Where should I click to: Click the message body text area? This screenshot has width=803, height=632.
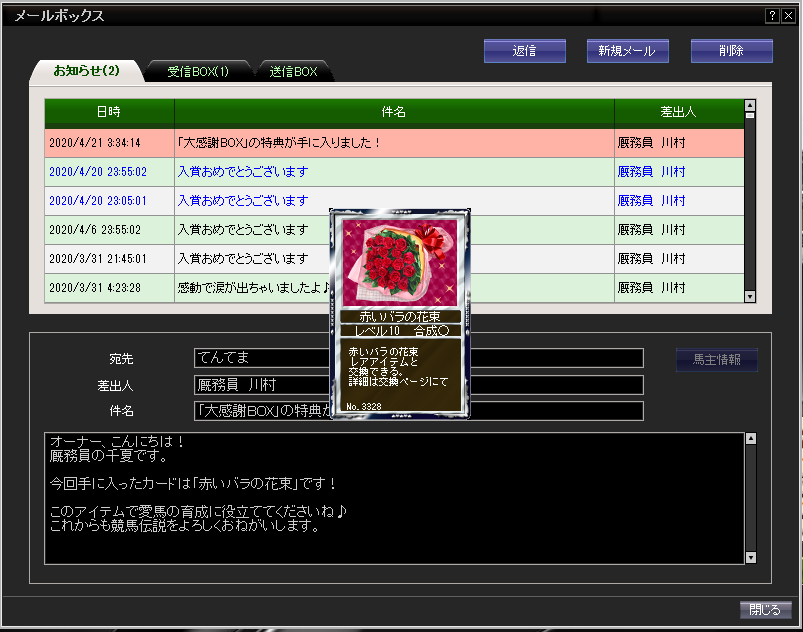click(394, 499)
